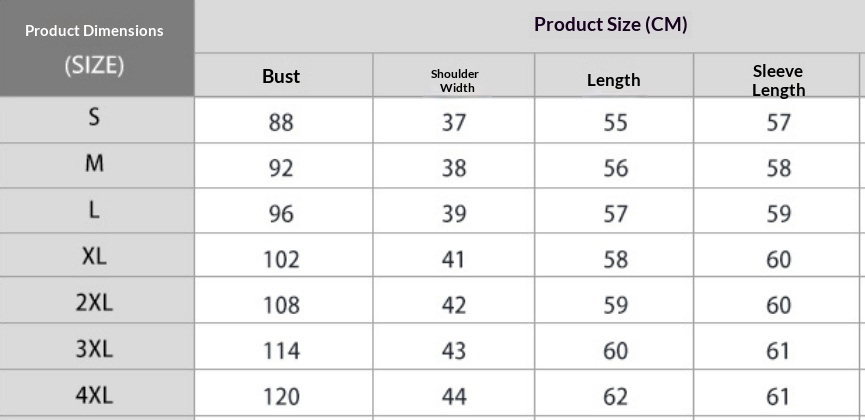Image resolution: width=865 pixels, height=420 pixels.
Task: Click bust value 88 for size S
Action: 281,123
